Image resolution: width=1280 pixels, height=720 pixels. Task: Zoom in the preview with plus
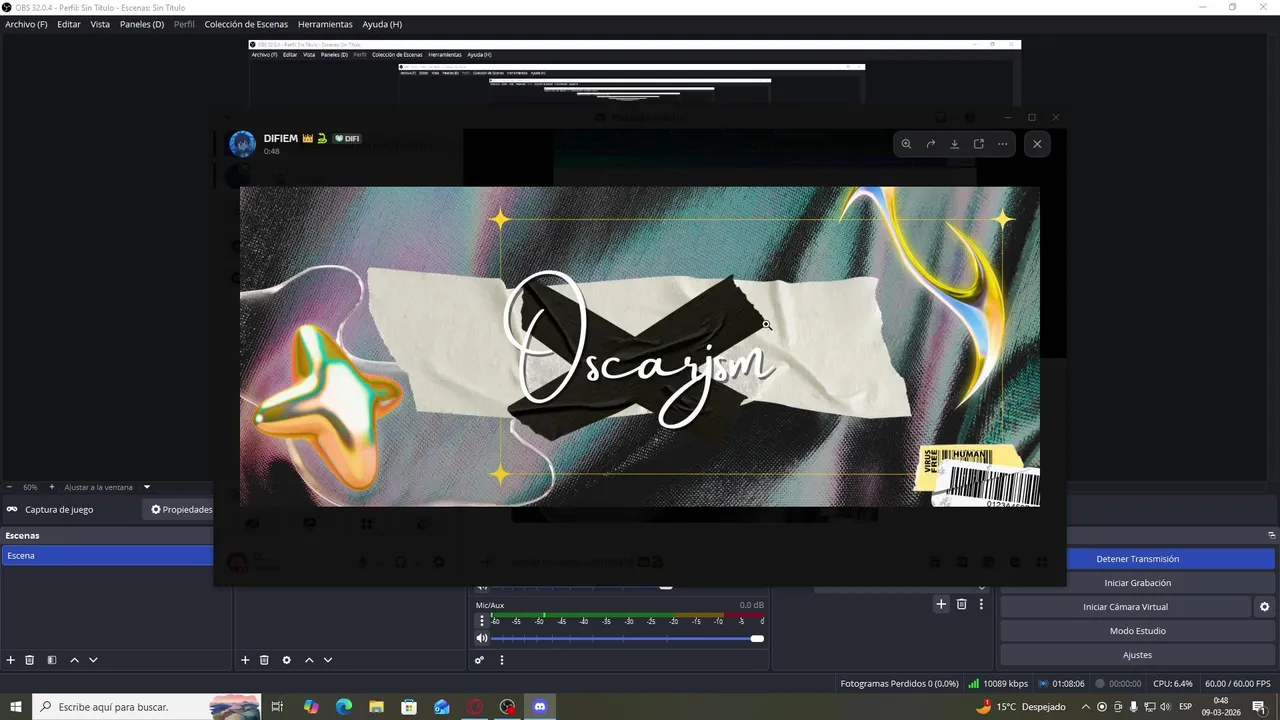pyautogui.click(x=52, y=487)
